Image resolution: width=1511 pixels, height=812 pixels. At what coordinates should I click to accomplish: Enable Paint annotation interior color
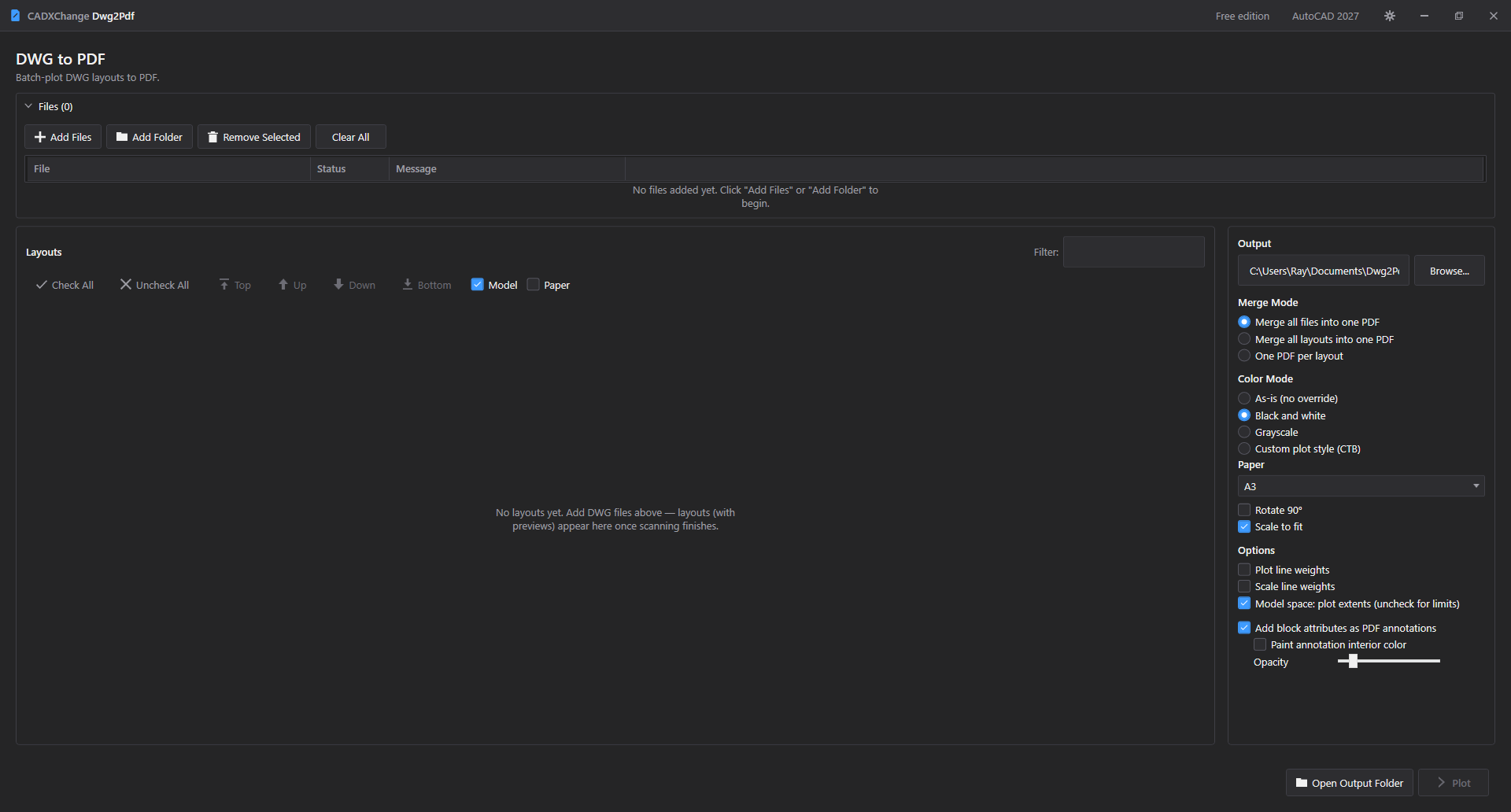(1260, 644)
